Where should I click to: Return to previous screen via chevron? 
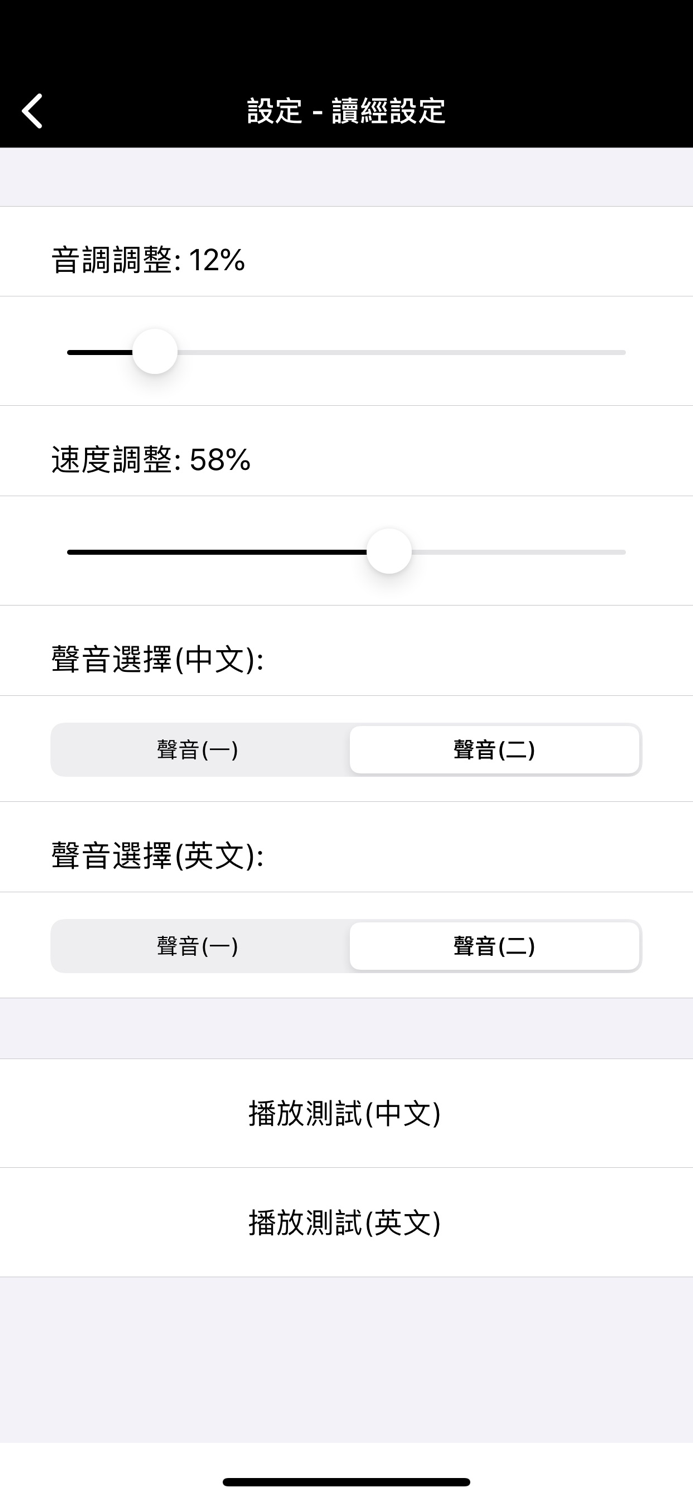[x=31, y=110]
